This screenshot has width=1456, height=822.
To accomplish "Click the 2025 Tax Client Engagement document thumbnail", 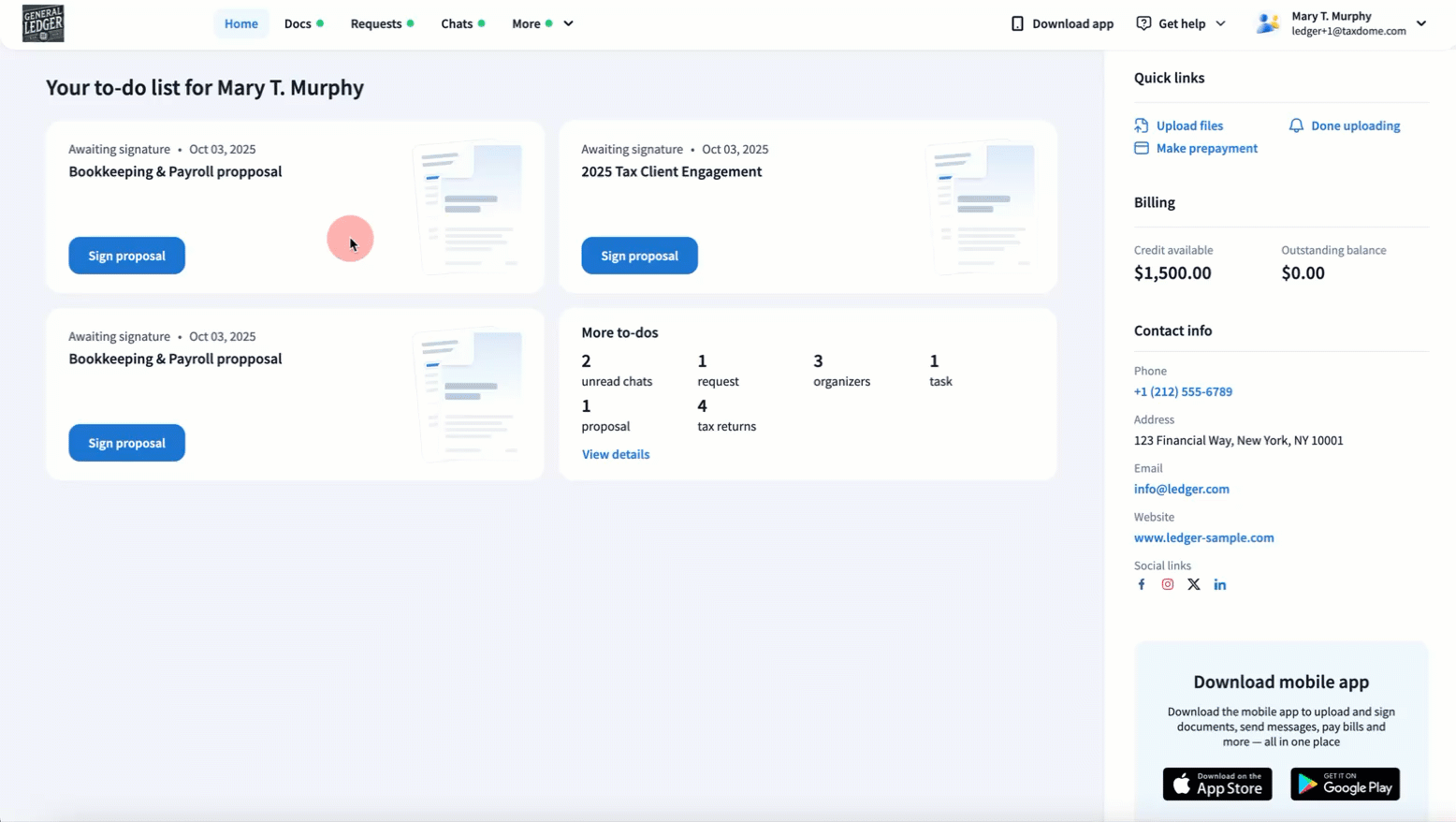I will pyautogui.click(x=981, y=207).
